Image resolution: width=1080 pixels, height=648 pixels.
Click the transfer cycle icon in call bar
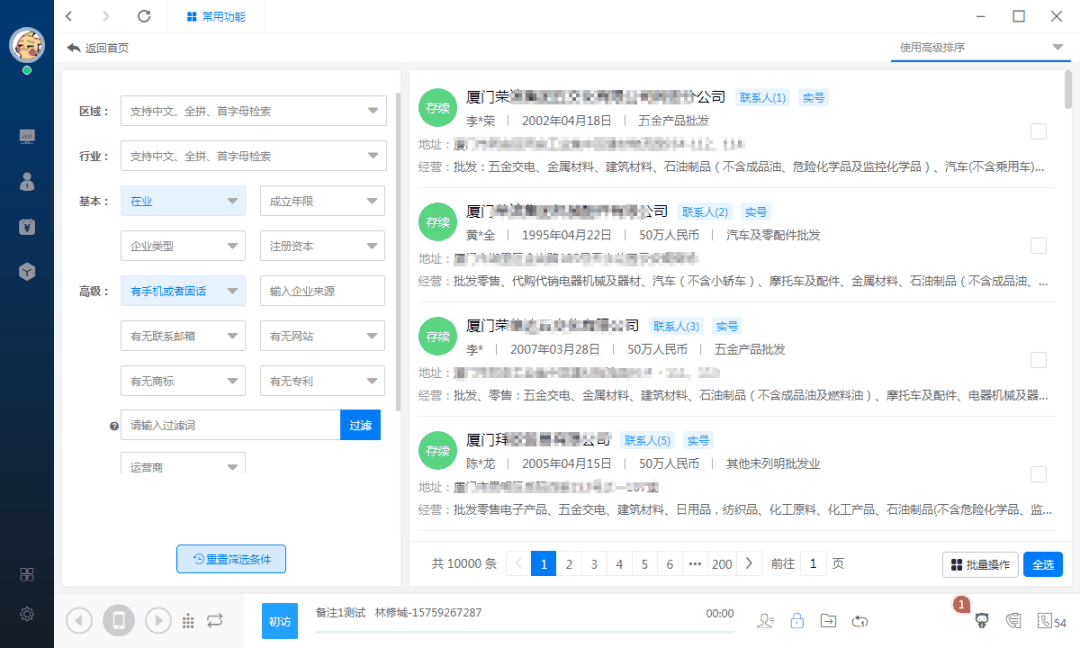tap(860, 620)
